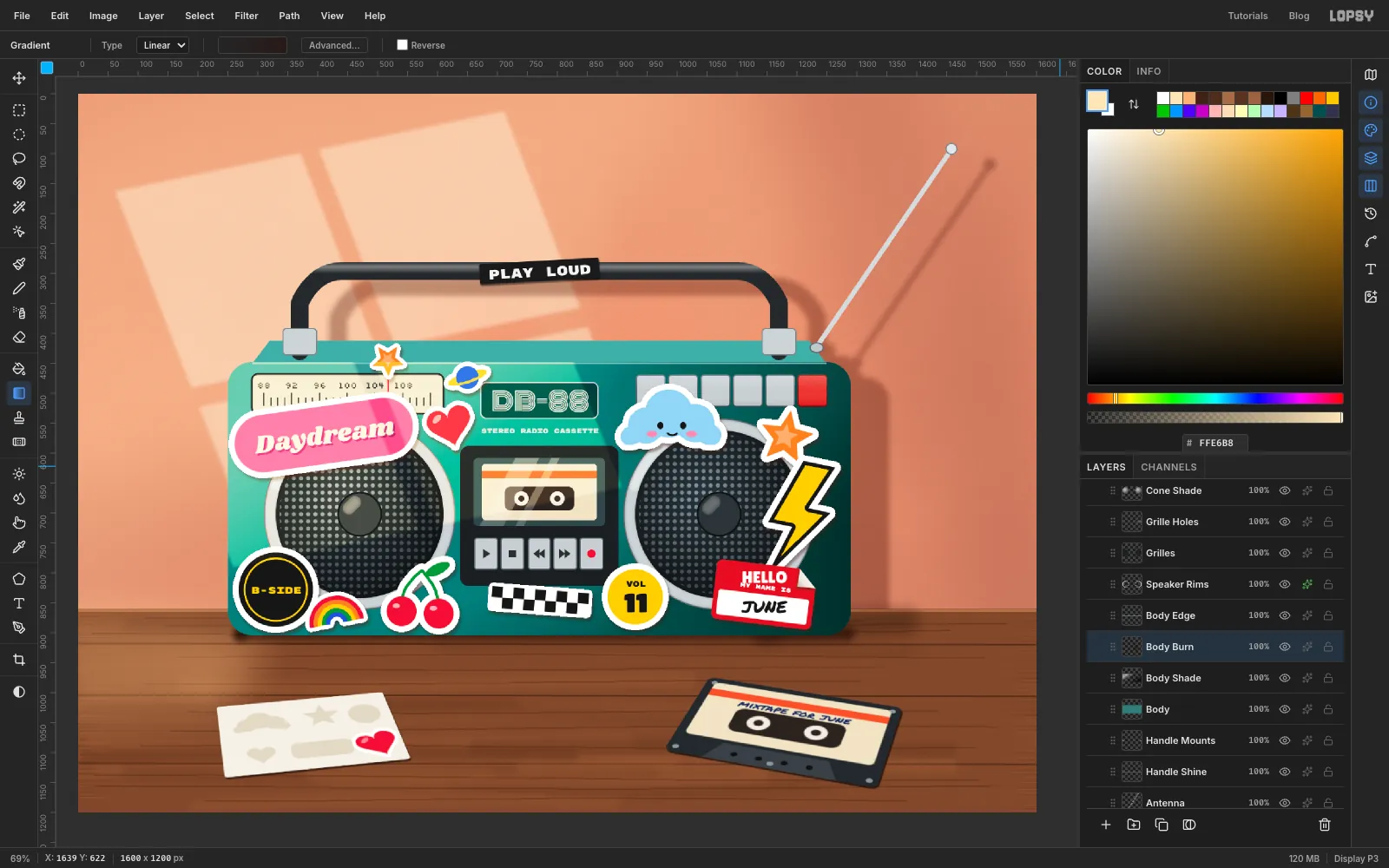The image size is (1389, 868).
Task: Hide the Body Burn layer
Action: click(1285, 647)
